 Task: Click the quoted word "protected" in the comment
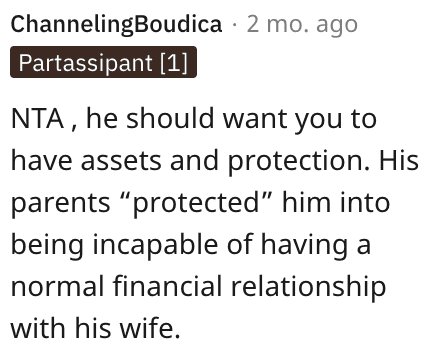(196, 203)
